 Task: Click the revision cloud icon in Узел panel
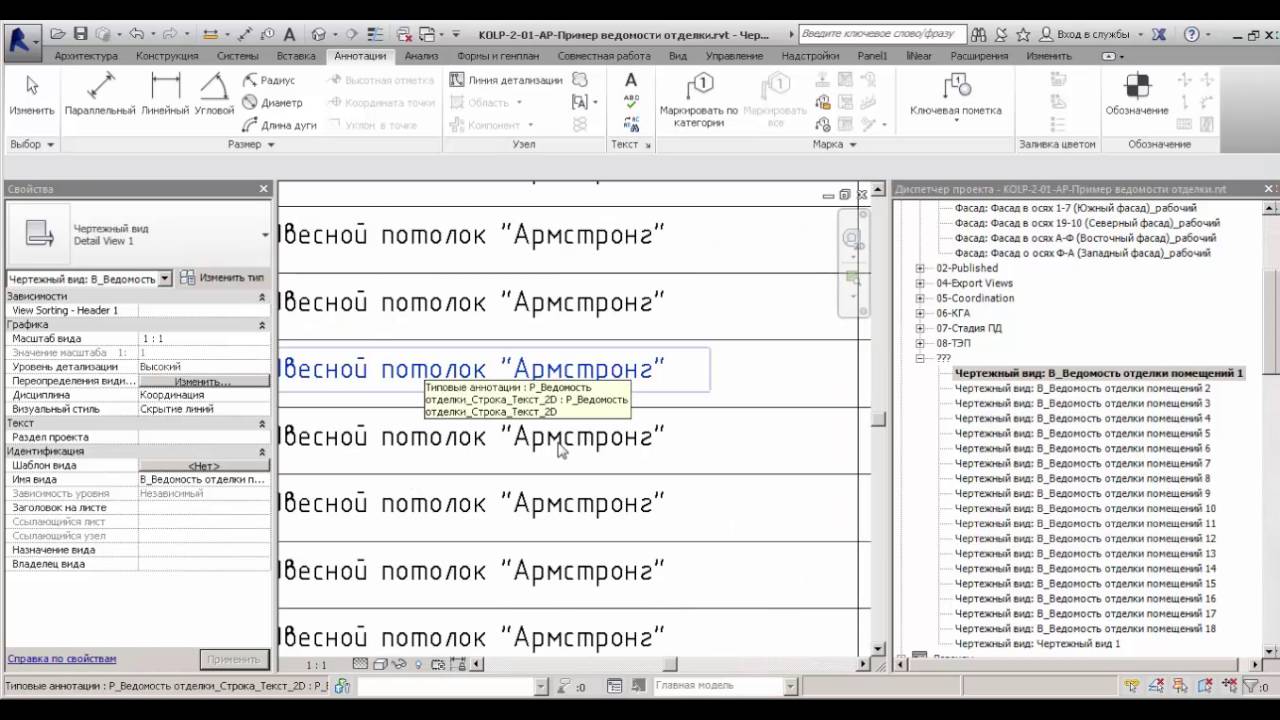point(580,80)
